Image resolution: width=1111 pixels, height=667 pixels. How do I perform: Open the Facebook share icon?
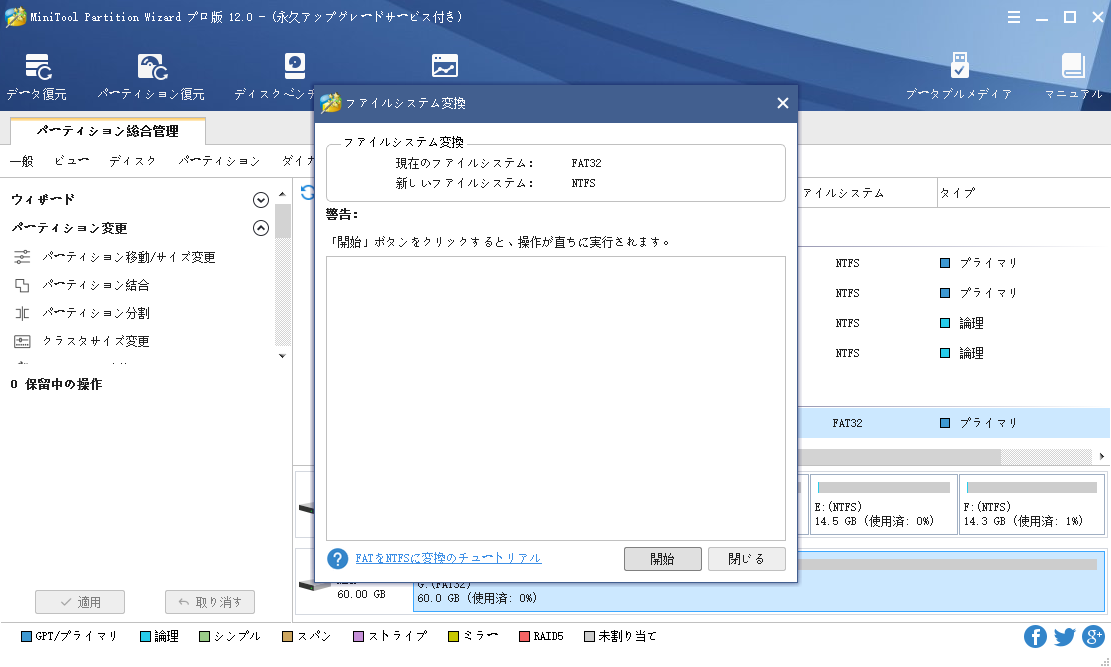[x=1035, y=637]
